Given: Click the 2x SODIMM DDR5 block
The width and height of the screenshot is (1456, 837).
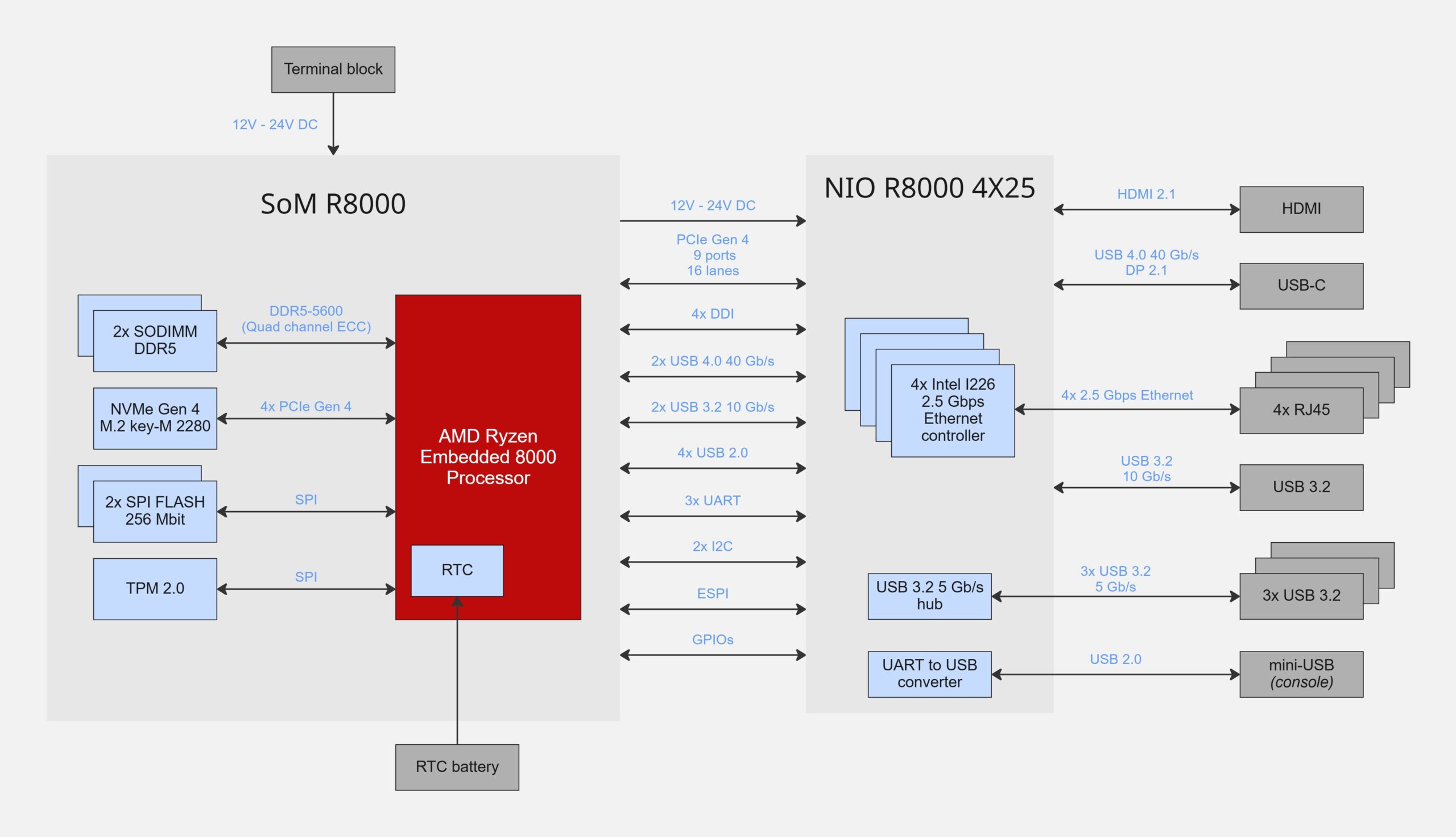Looking at the screenshot, I should tap(155, 340).
